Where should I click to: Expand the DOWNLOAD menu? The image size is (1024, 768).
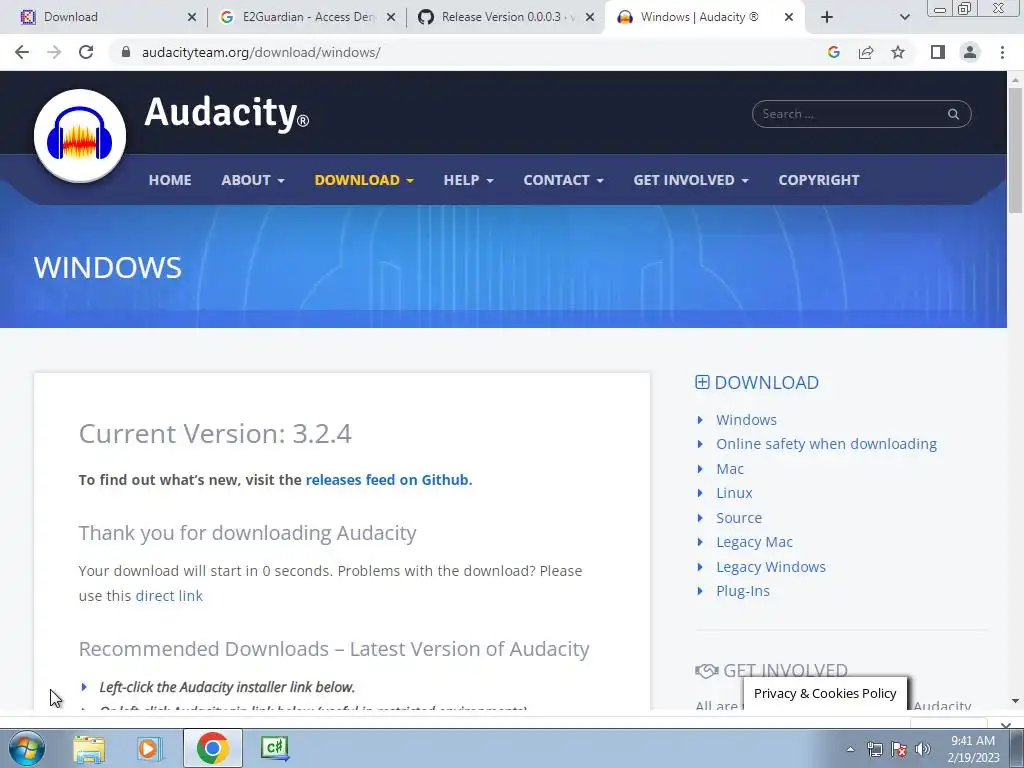point(364,180)
